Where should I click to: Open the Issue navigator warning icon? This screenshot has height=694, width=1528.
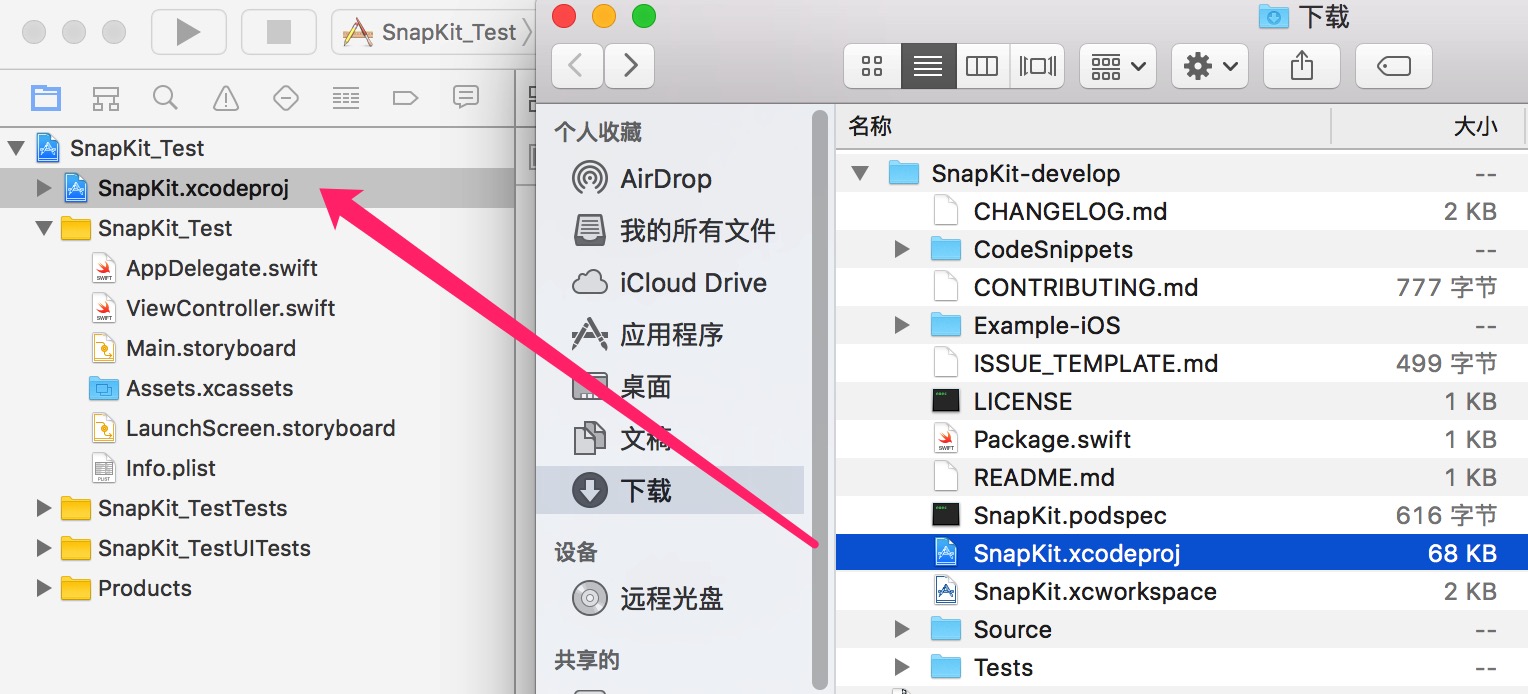pyautogui.click(x=226, y=97)
